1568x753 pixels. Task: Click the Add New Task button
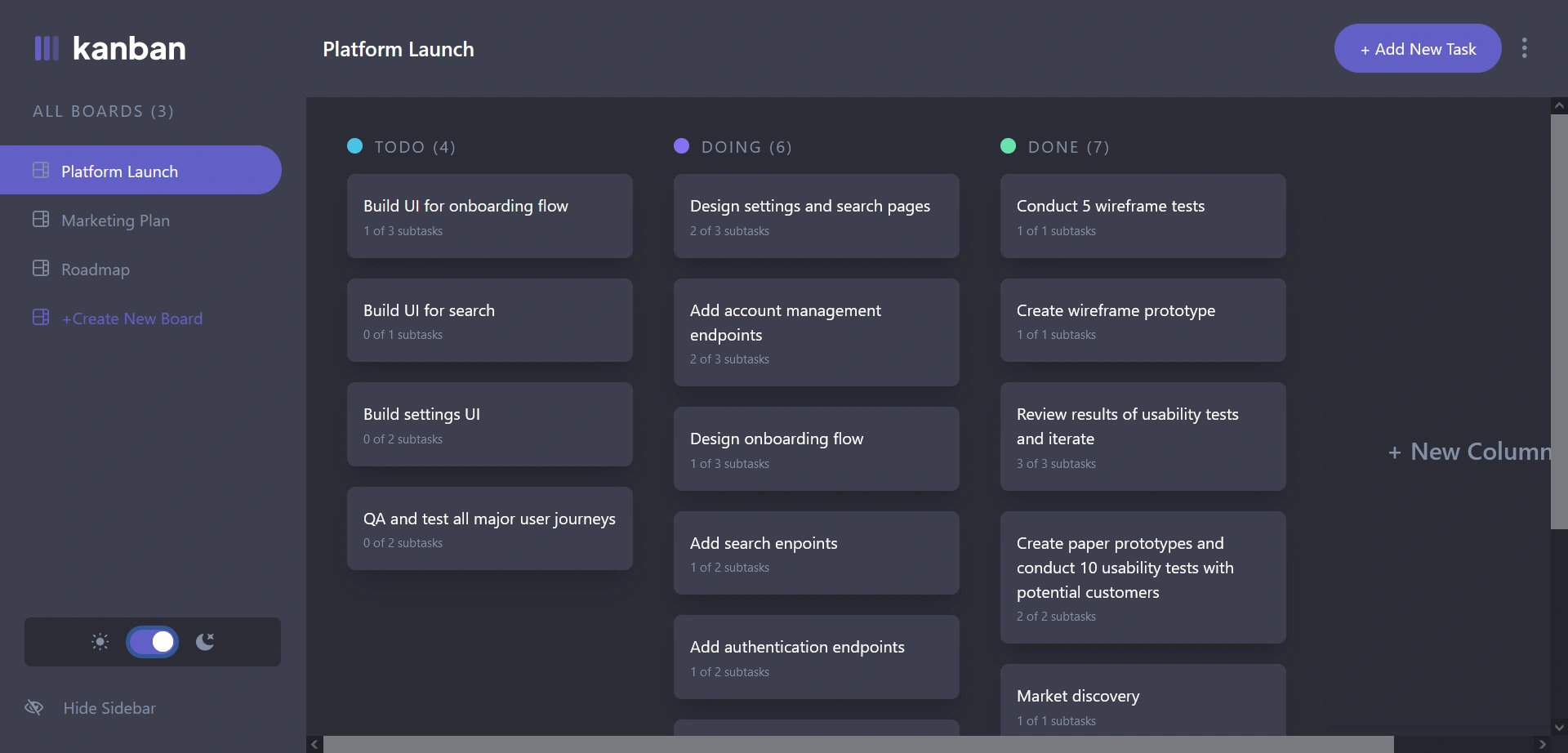[1417, 48]
